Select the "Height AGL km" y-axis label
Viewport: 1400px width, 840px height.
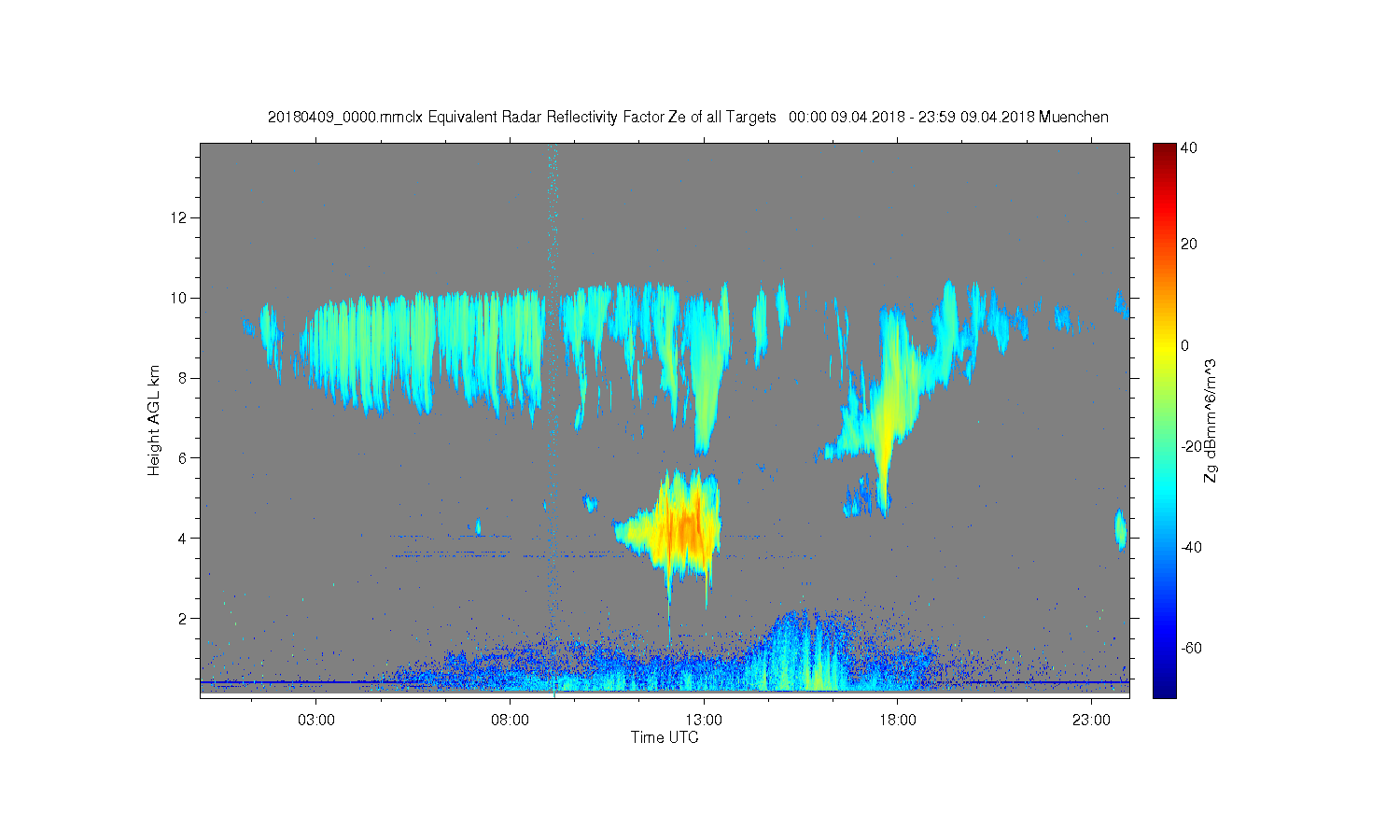(154, 420)
